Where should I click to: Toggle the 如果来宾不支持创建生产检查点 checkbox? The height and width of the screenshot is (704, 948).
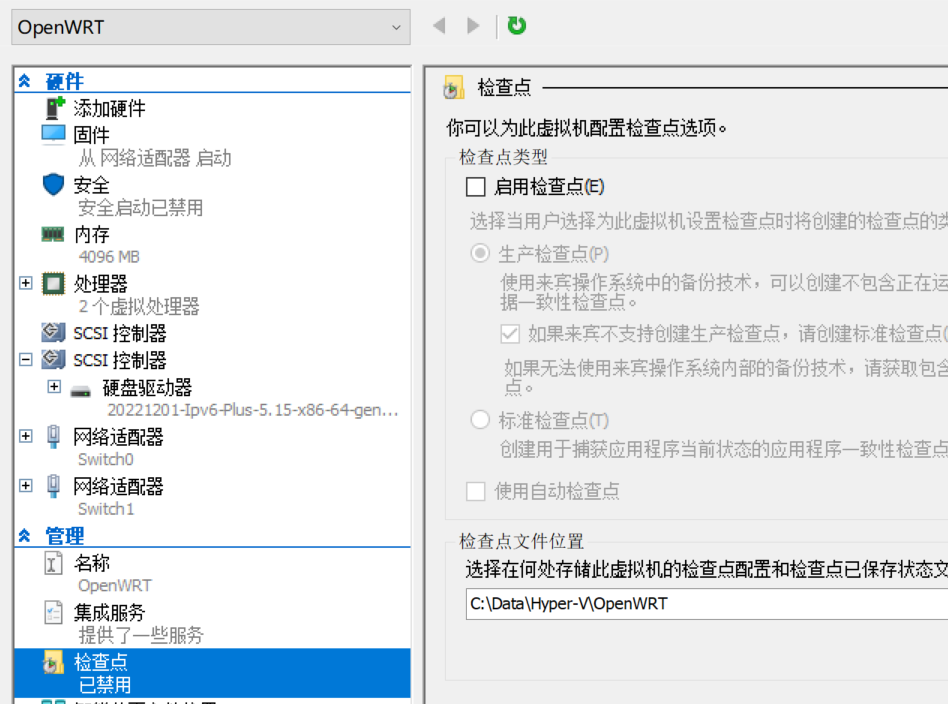point(510,333)
